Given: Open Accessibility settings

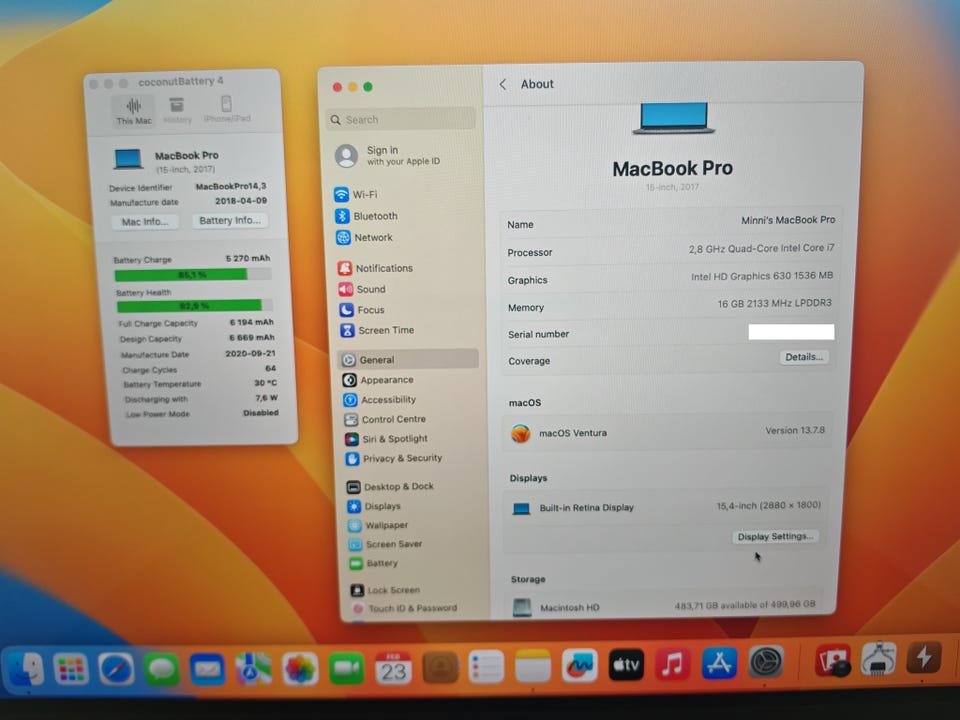Looking at the screenshot, I should pos(380,400).
